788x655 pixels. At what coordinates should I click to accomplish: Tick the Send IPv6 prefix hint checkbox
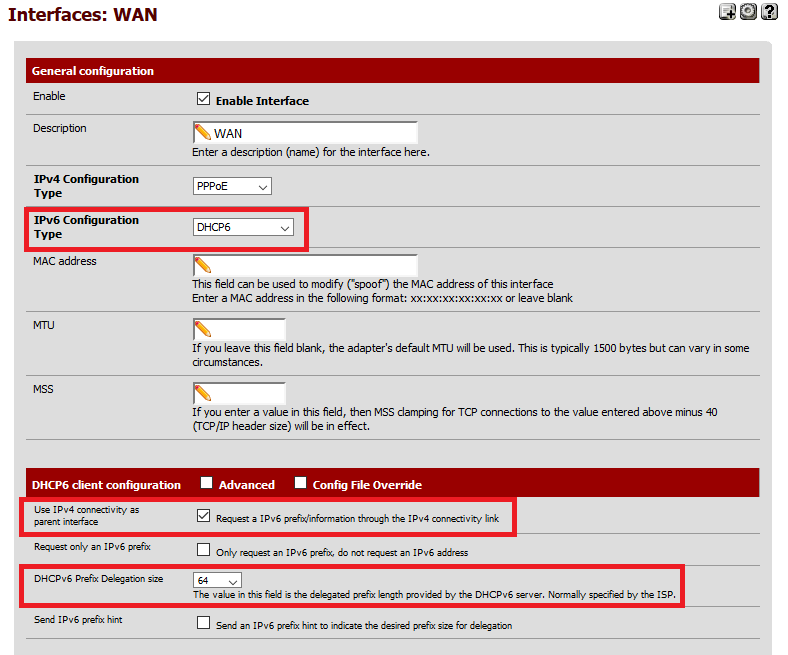(204, 624)
